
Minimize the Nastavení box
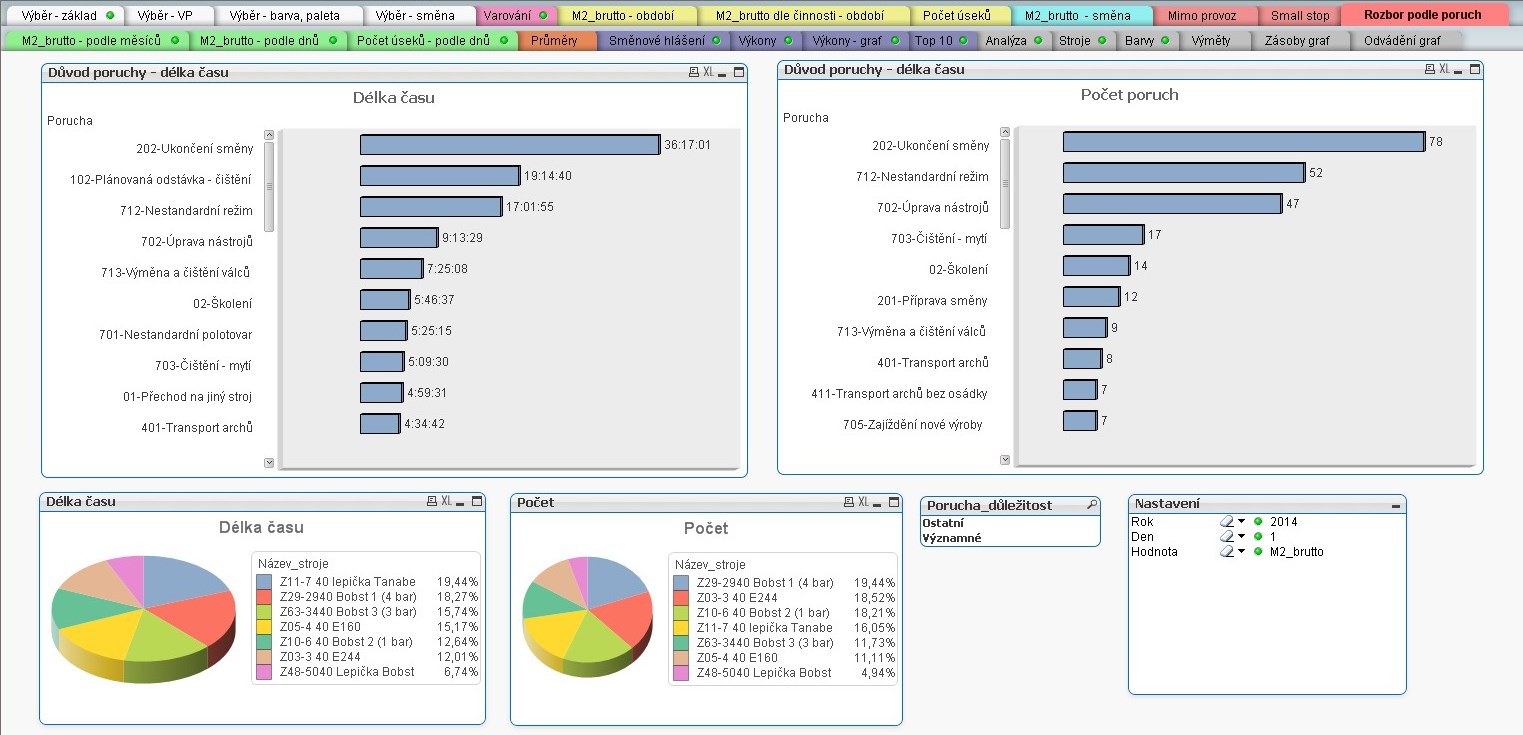[1395, 505]
